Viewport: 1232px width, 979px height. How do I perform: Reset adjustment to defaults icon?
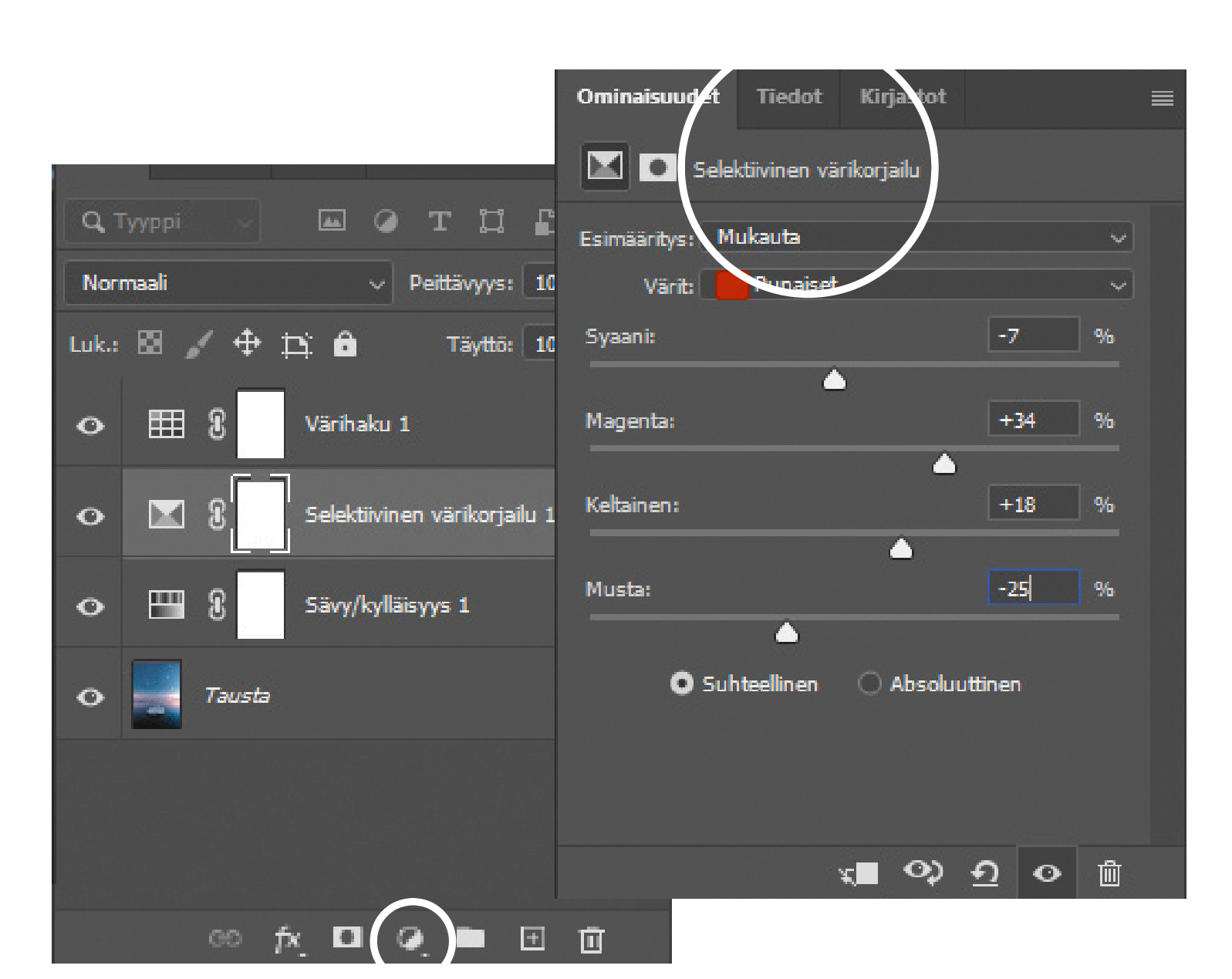click(984, 873)
